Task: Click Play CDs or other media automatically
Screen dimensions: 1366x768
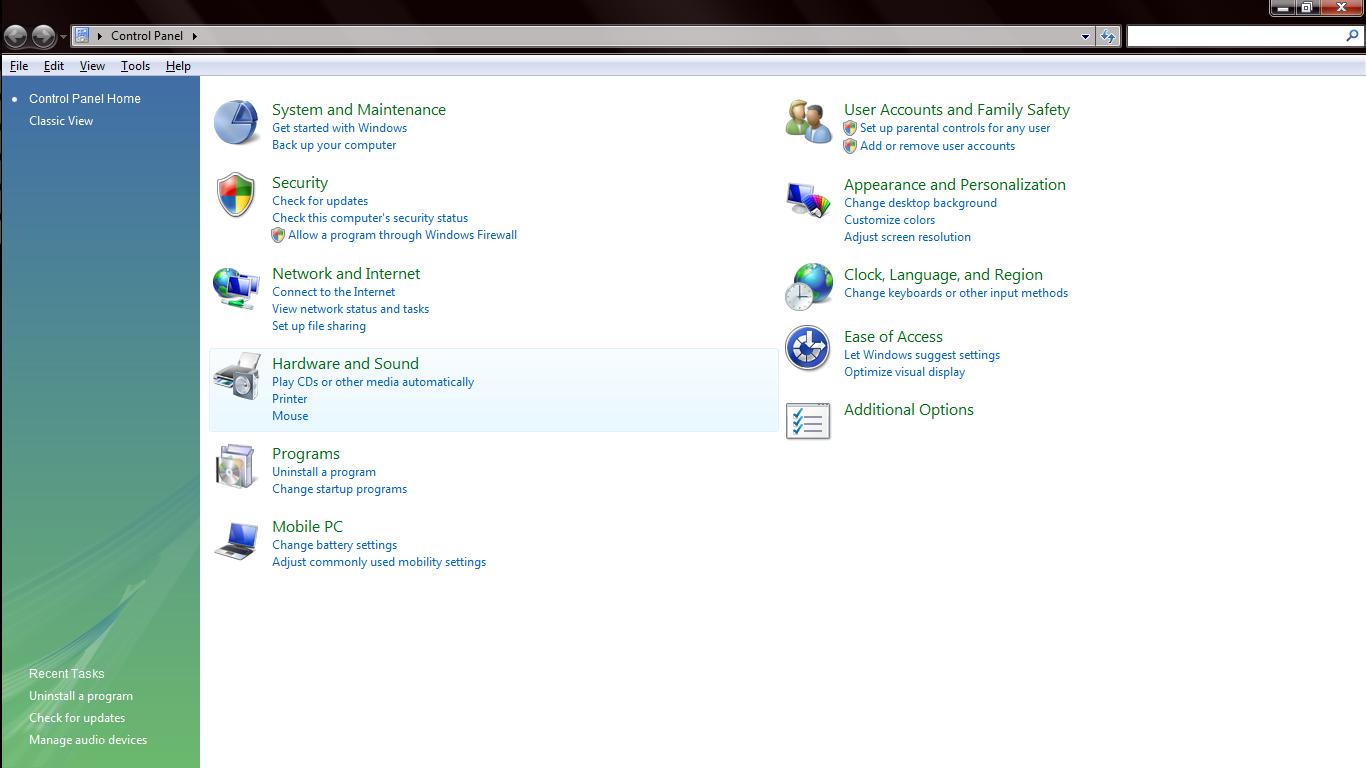Action: pos(373,382)
